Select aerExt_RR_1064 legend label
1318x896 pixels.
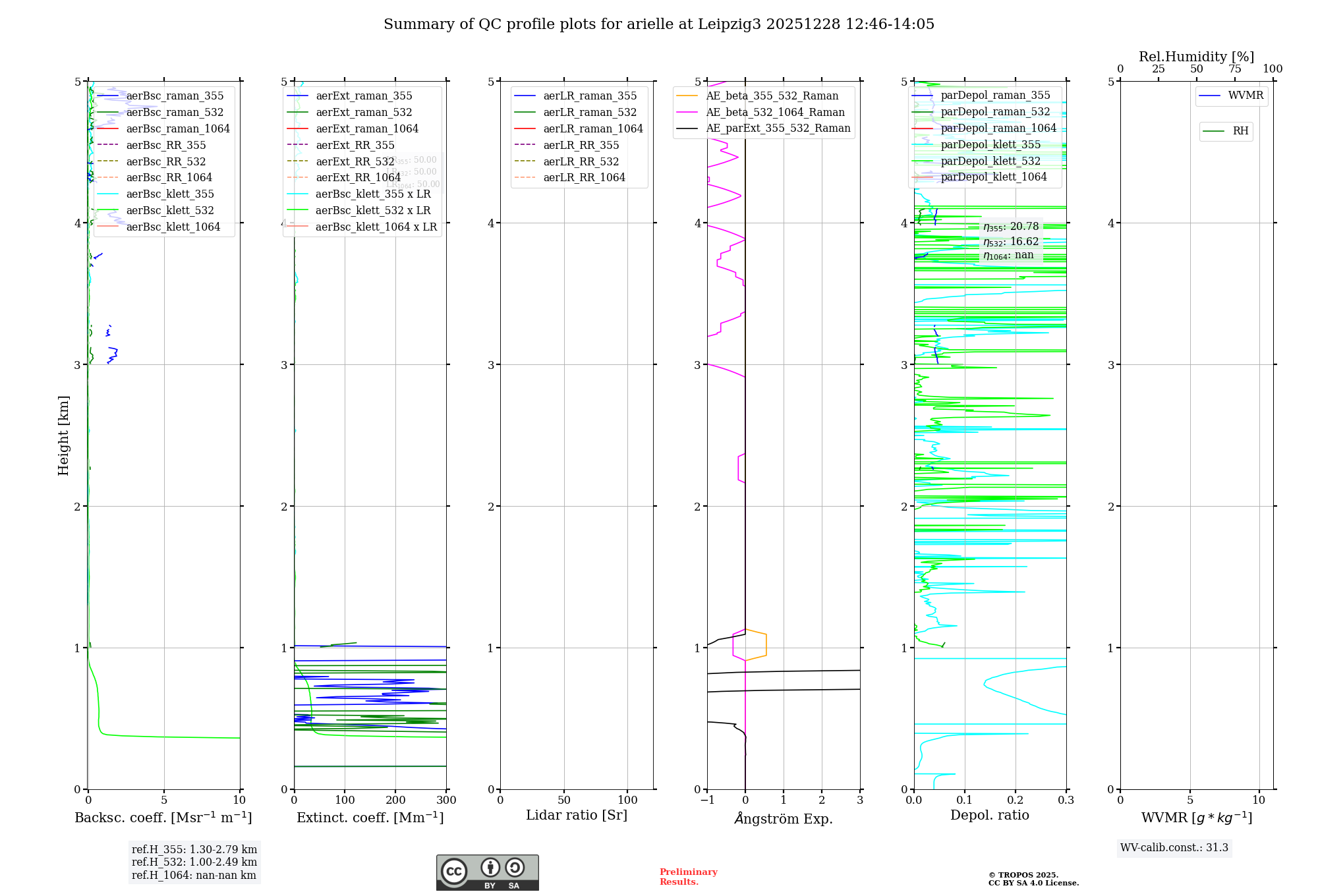(x=358, y=178)
